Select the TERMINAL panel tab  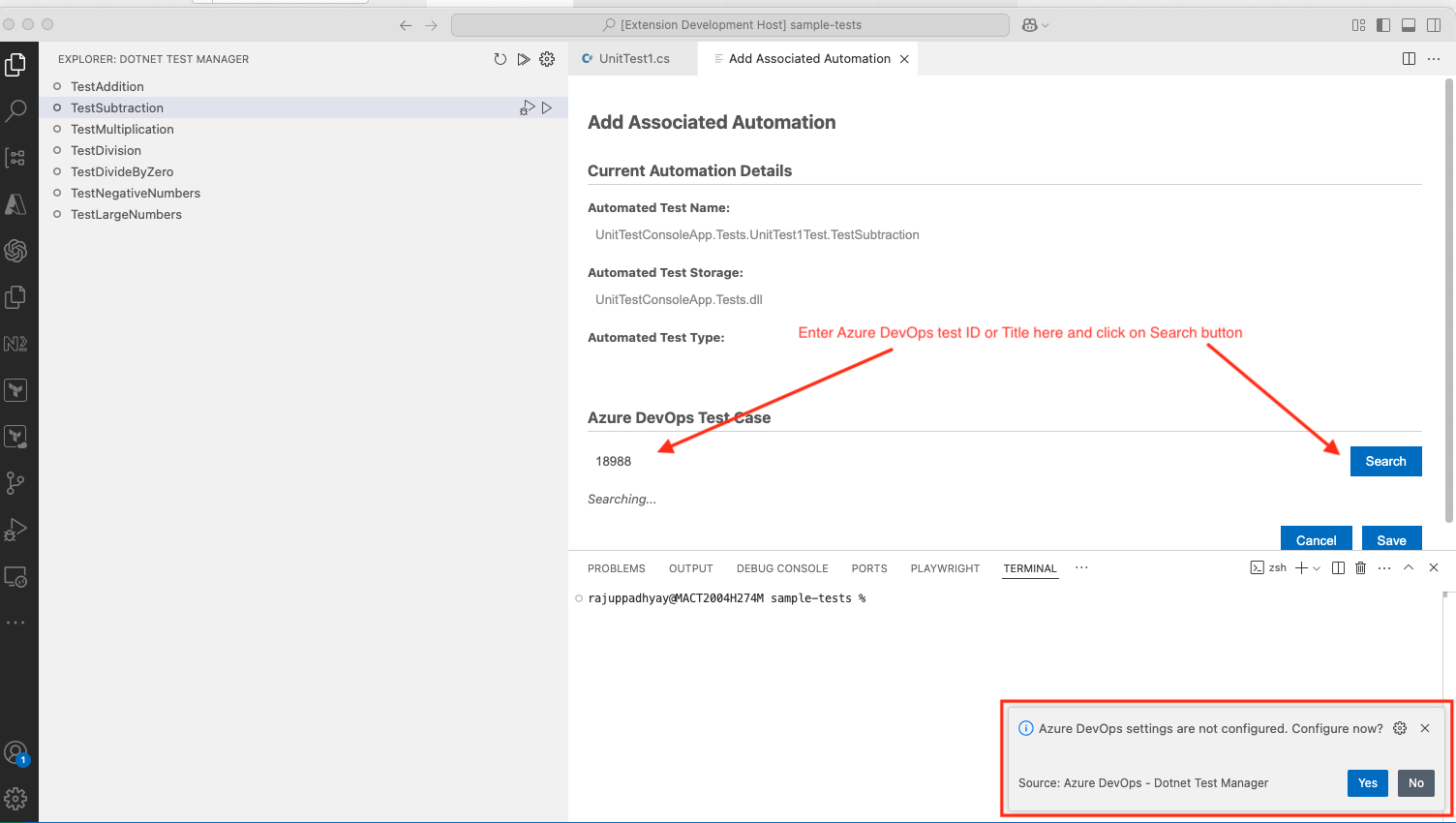[1030, 568]
